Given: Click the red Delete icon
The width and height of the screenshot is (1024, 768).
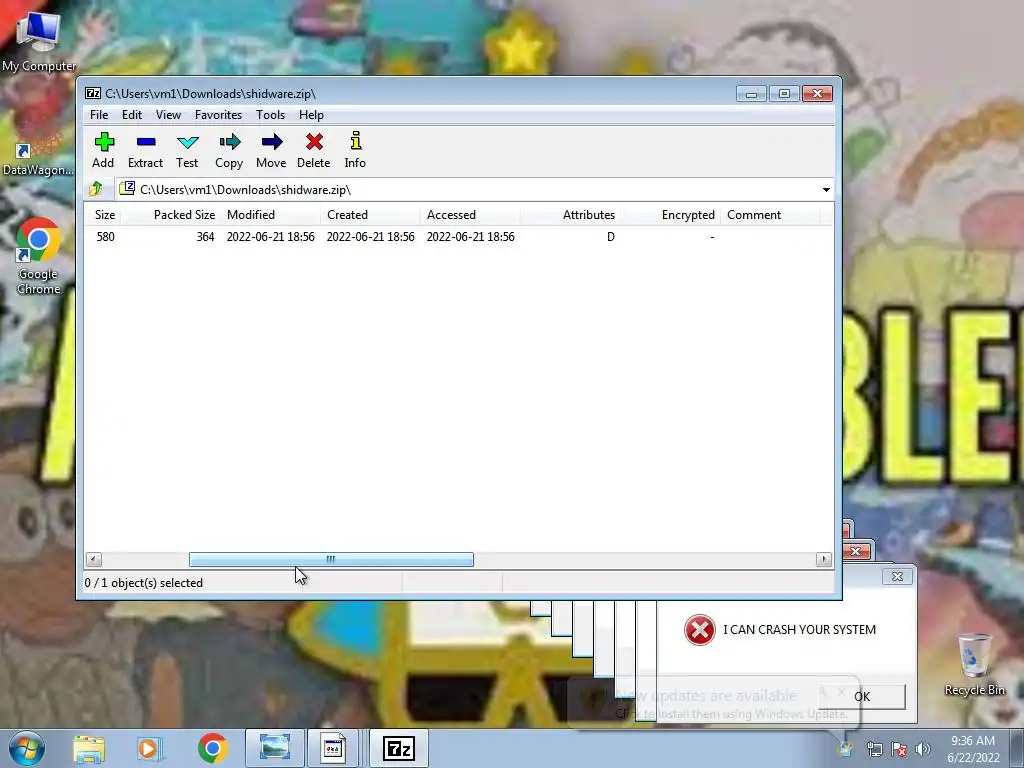Looking at the screenshot, I should tap(313, 150).
